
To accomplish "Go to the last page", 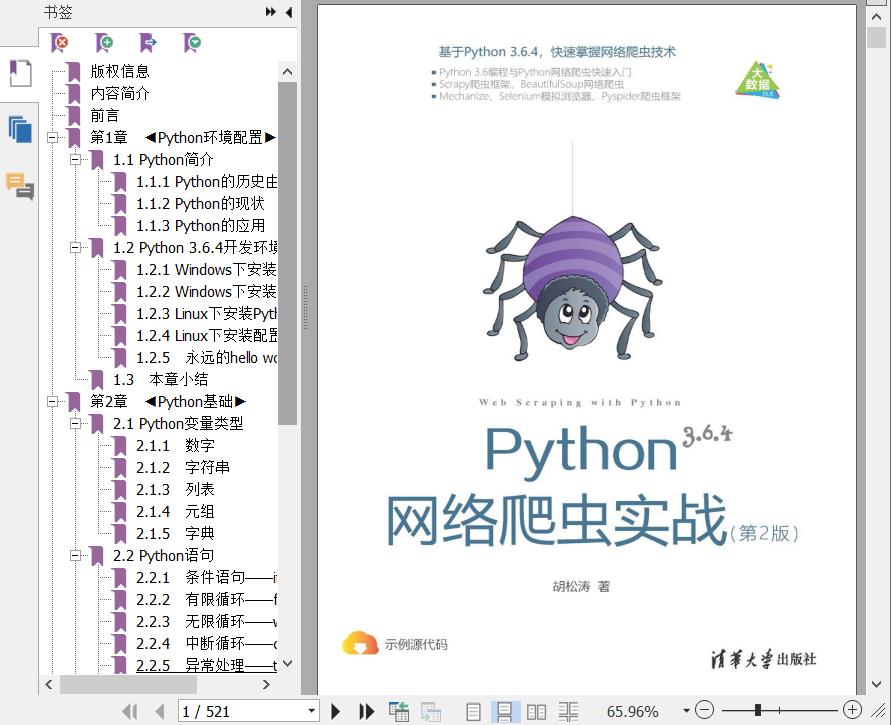I will (366, 711).
